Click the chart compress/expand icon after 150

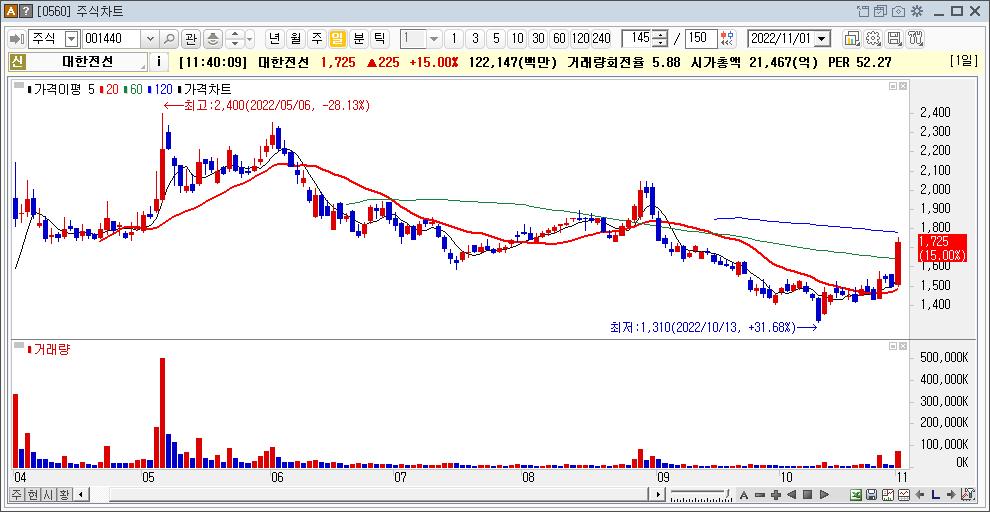tap(728, 39)
